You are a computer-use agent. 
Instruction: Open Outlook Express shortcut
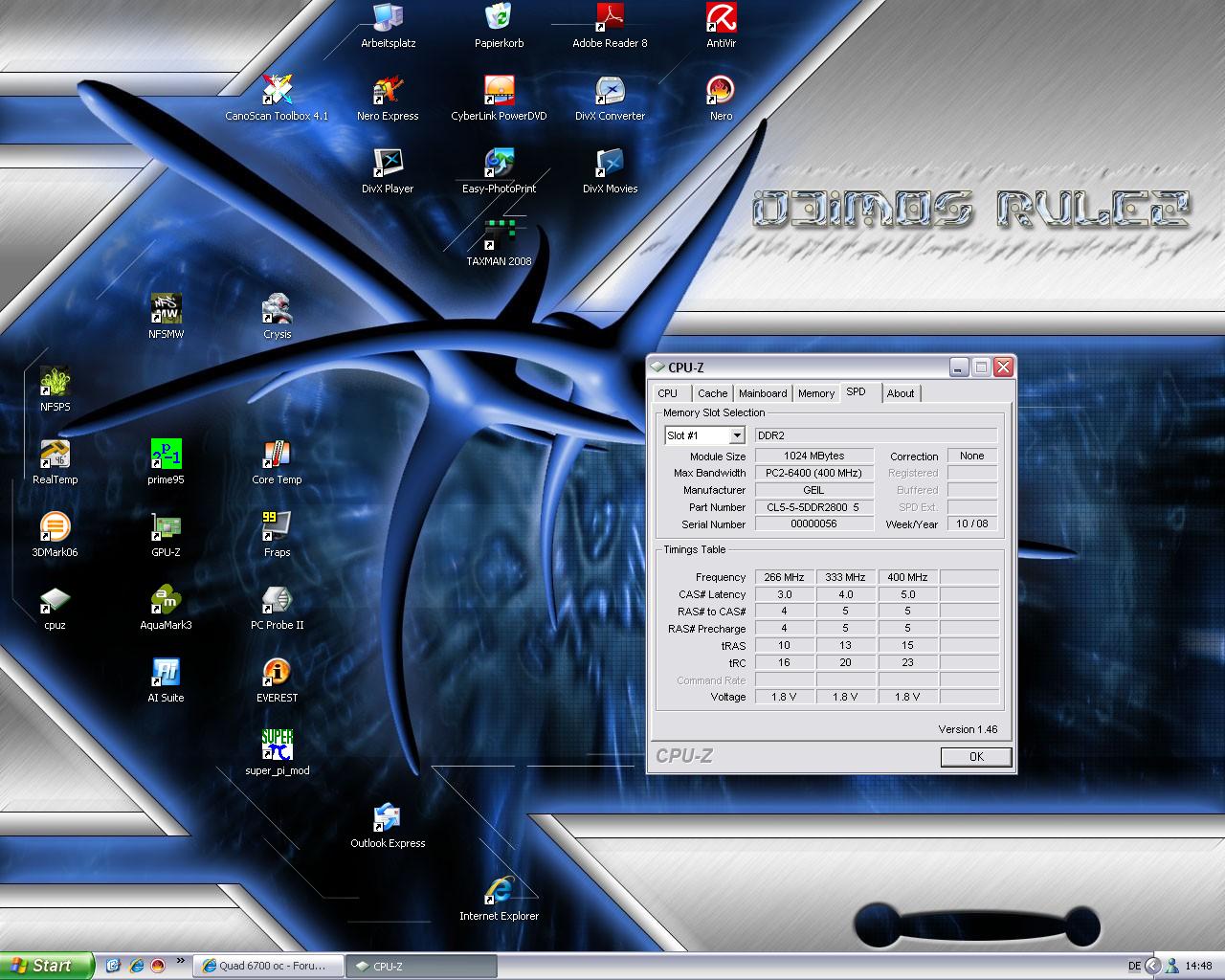(388, 825)
